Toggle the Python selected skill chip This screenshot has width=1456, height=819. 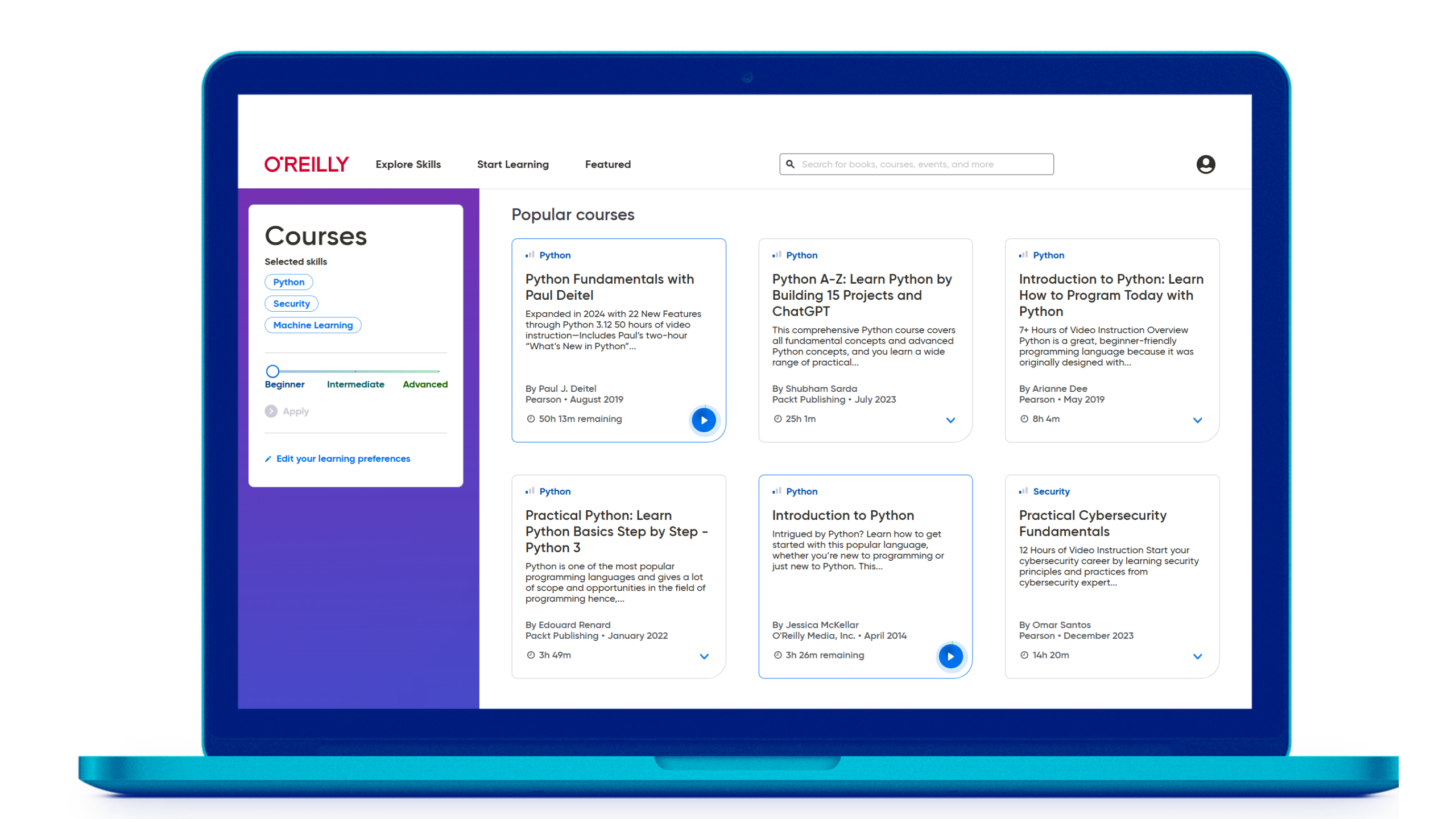[x=288, y=282]
